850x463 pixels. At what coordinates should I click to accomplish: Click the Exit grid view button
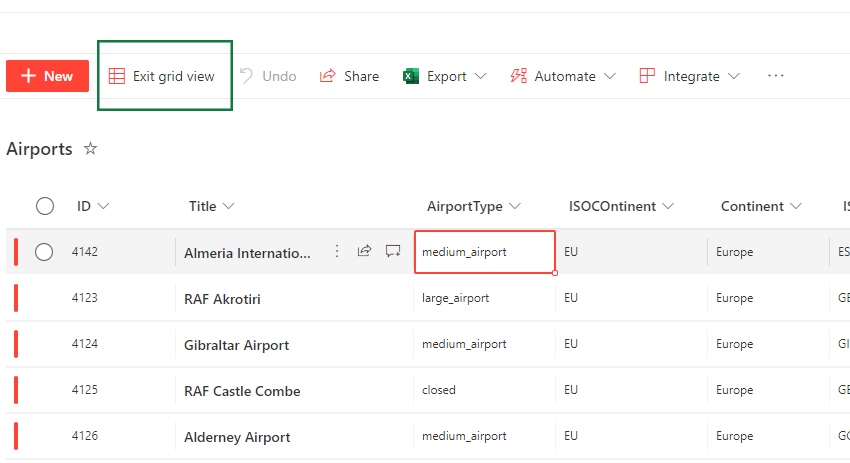162,76
